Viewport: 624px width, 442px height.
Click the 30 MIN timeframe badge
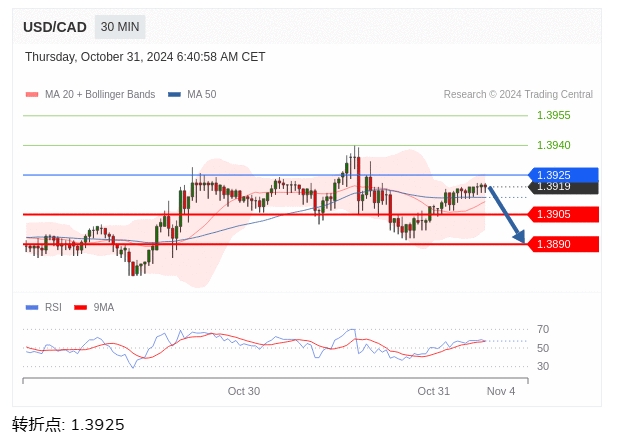pos(120,27)
